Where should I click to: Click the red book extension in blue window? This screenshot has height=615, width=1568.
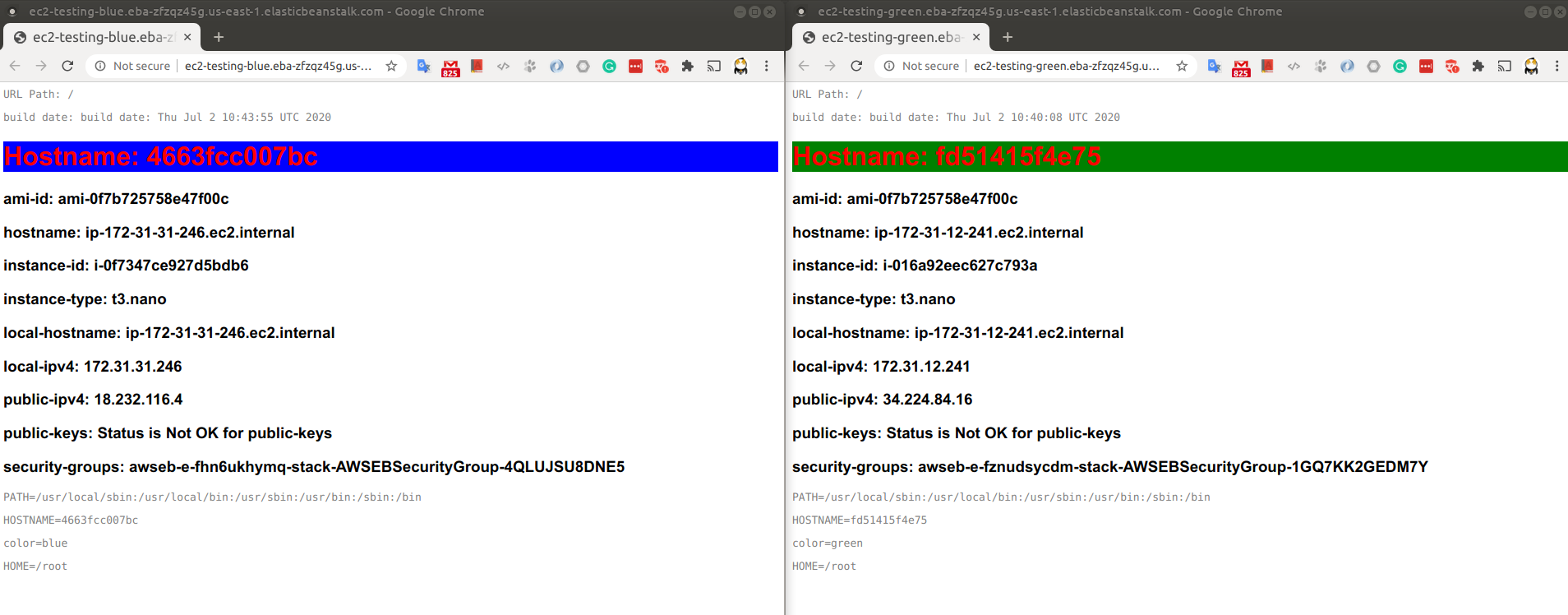(477, 66)
